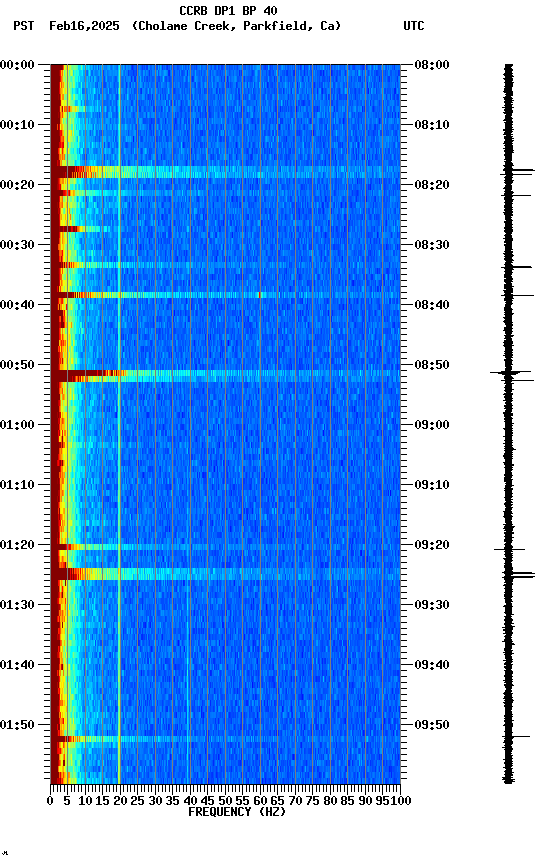Click the PST time label '00:00'
Viewport: 552px width, 864px height.
[x=17, y=65]
